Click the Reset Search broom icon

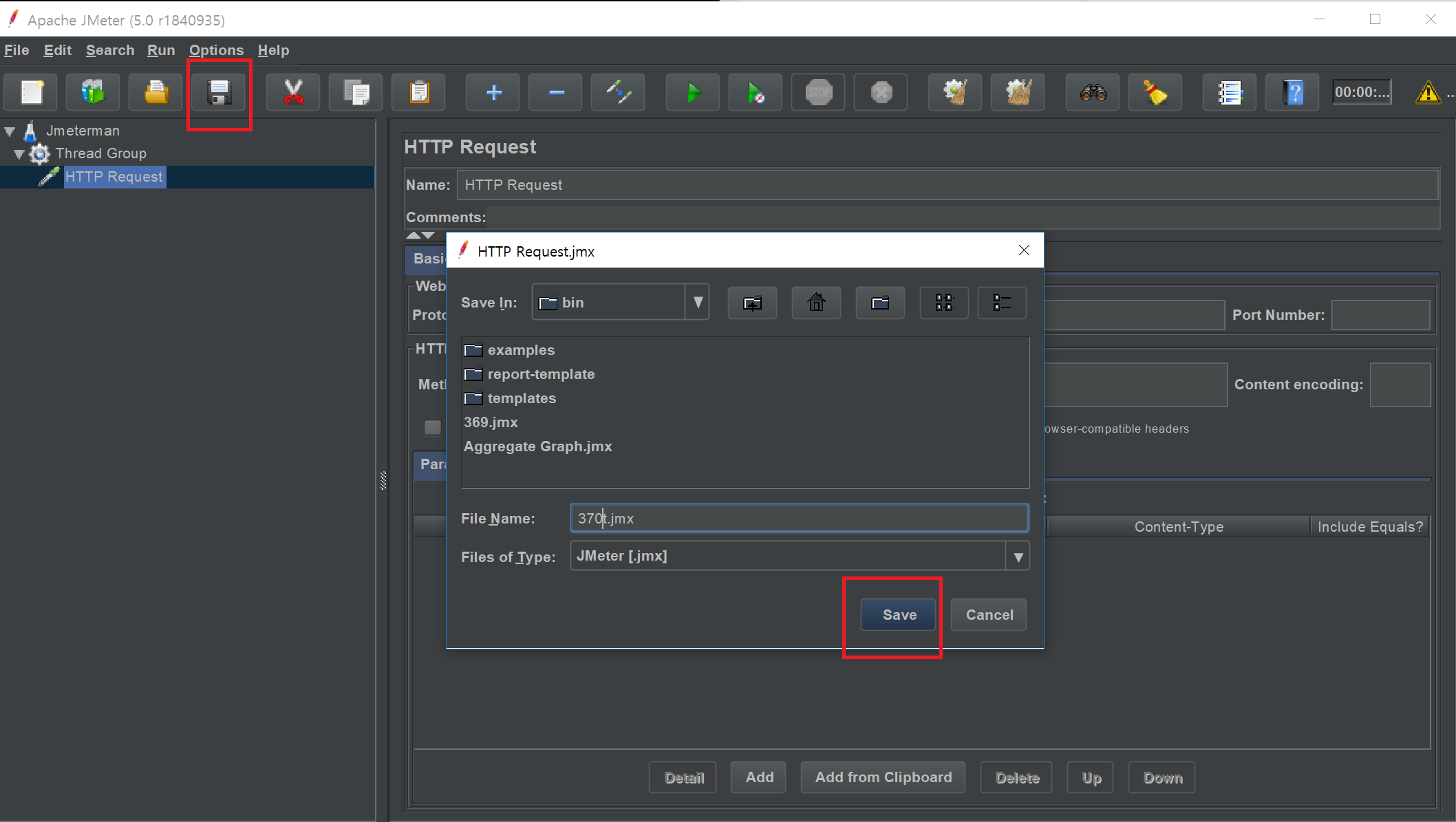point(1156,92)
